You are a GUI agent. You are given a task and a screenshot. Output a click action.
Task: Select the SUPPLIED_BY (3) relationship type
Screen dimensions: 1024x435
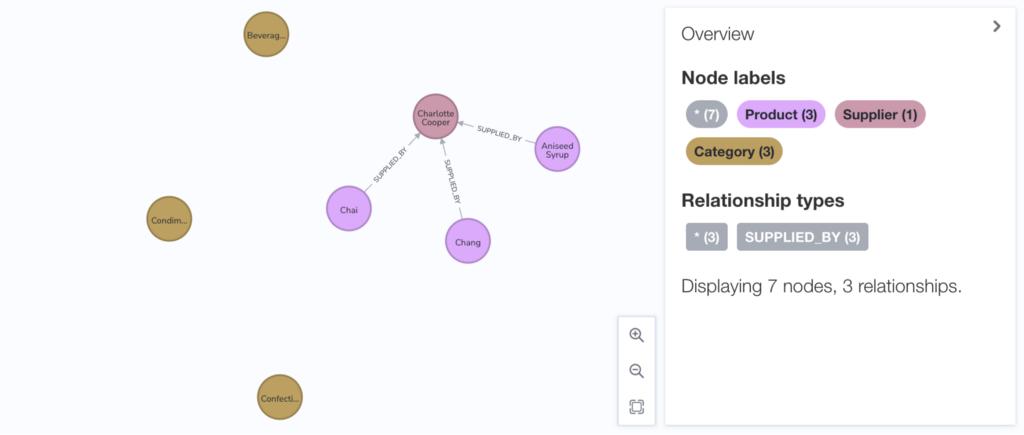coord(803,237)
